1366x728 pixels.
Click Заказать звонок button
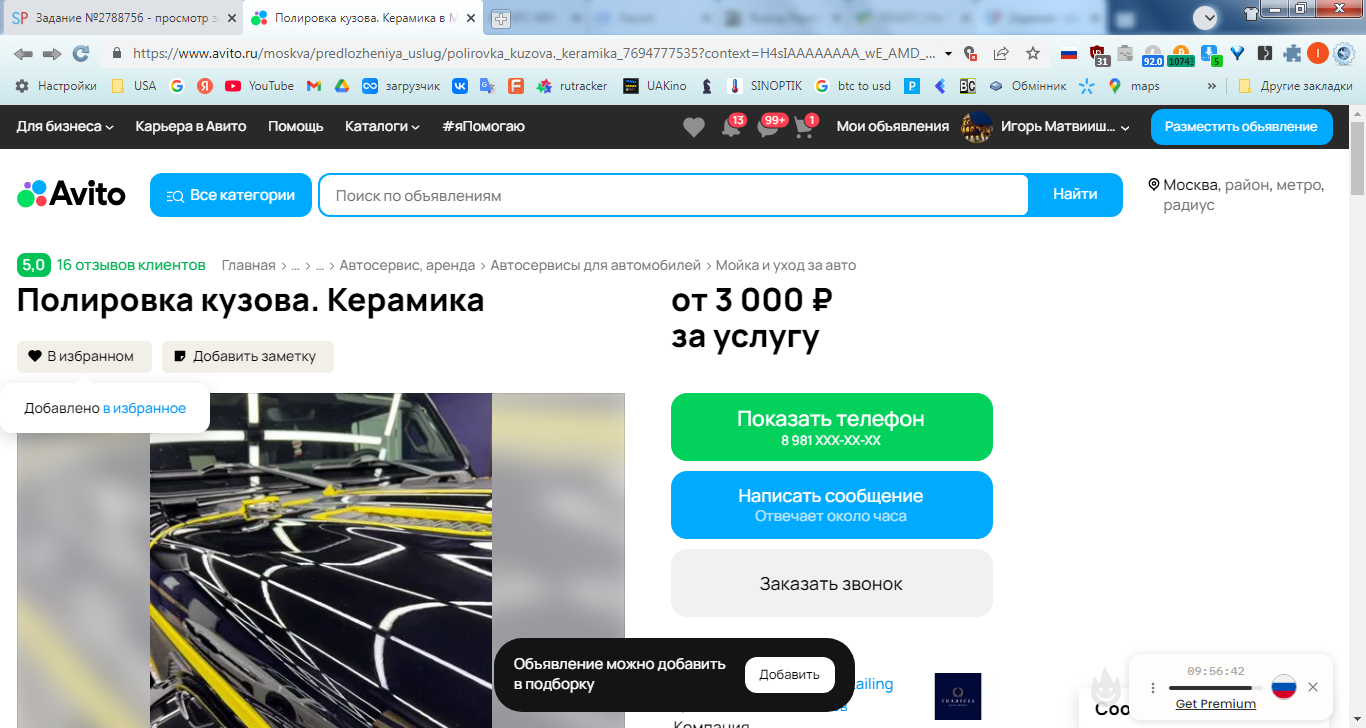[x=831, y=583]
